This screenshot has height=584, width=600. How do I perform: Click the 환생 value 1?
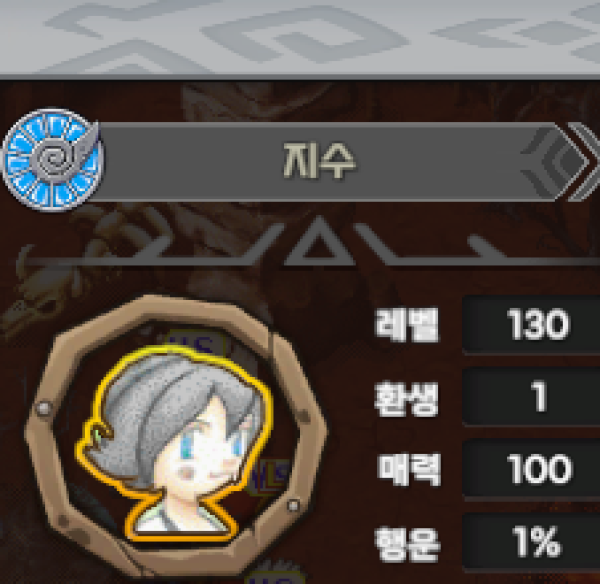[539, 397]
